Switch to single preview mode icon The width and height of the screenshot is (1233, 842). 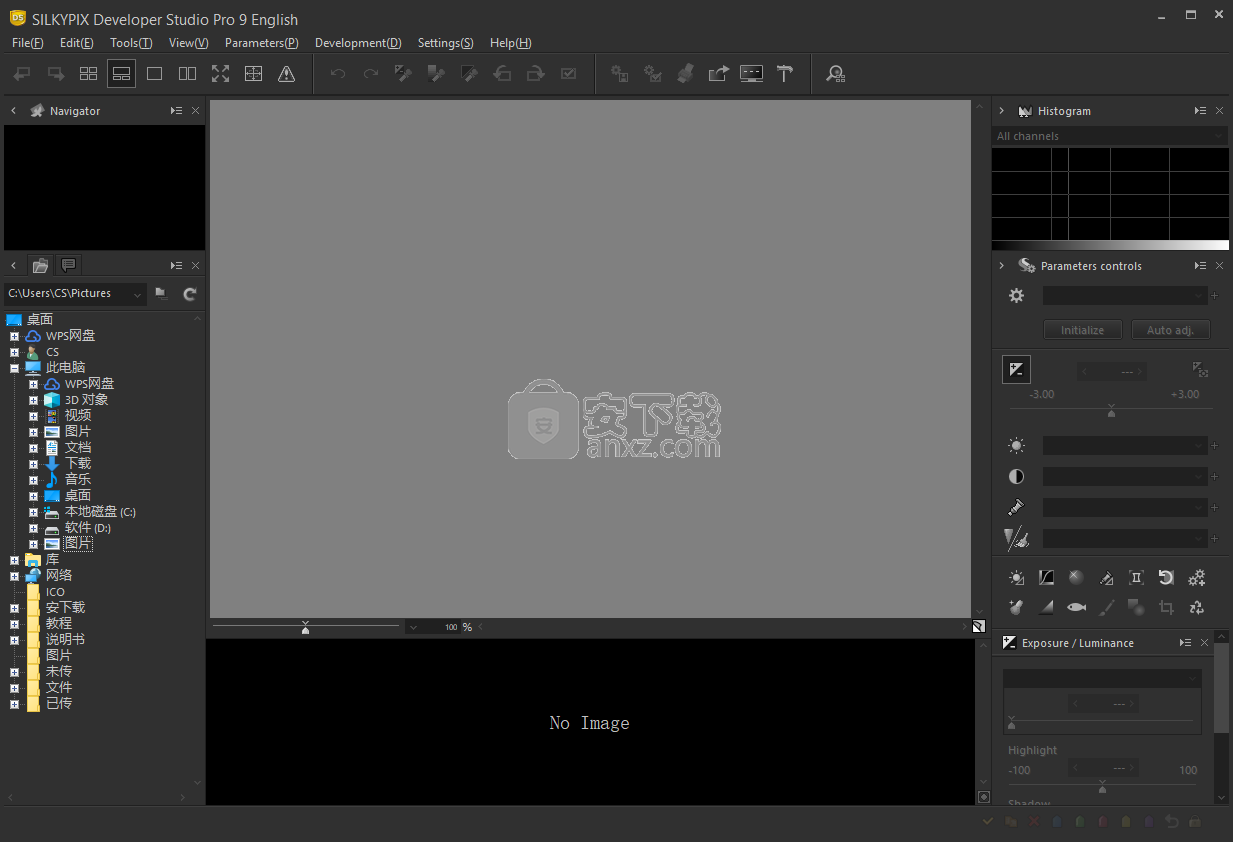pos(154,73)
